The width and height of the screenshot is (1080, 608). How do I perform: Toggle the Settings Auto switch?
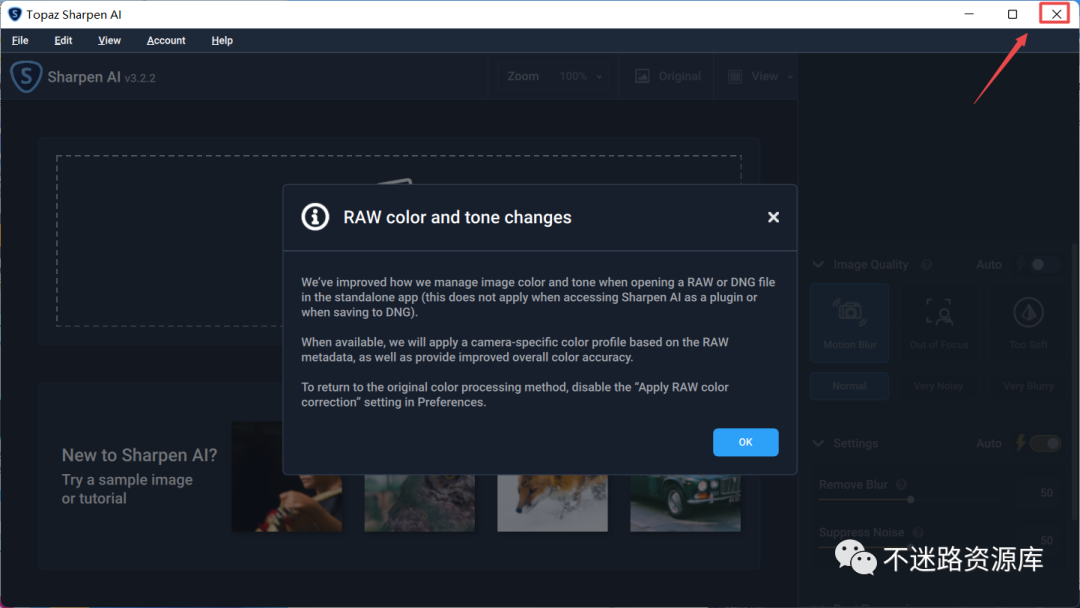click(1046, 443)
